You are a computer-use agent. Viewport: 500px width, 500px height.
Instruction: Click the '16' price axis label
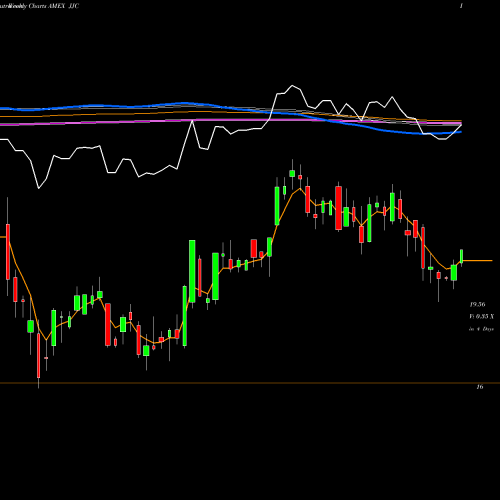[480, 387]
